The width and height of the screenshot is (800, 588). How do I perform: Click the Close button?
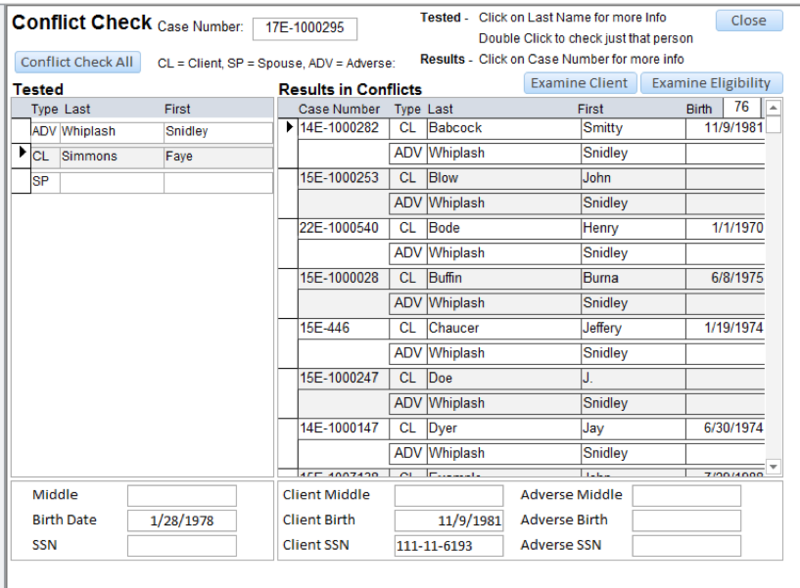pos(748,20)
